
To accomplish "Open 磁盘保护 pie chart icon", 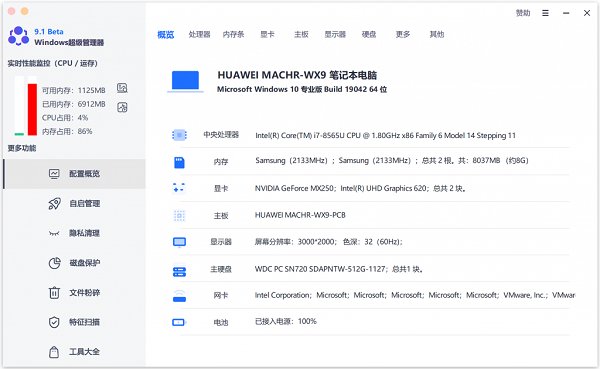I will (54, 263).
